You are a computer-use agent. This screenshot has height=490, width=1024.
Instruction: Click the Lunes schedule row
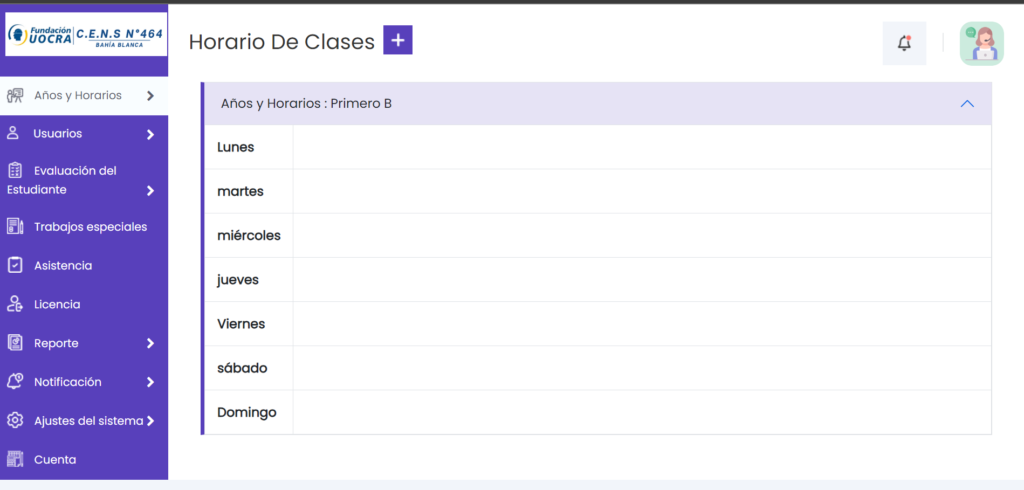(x=598, y=147)
